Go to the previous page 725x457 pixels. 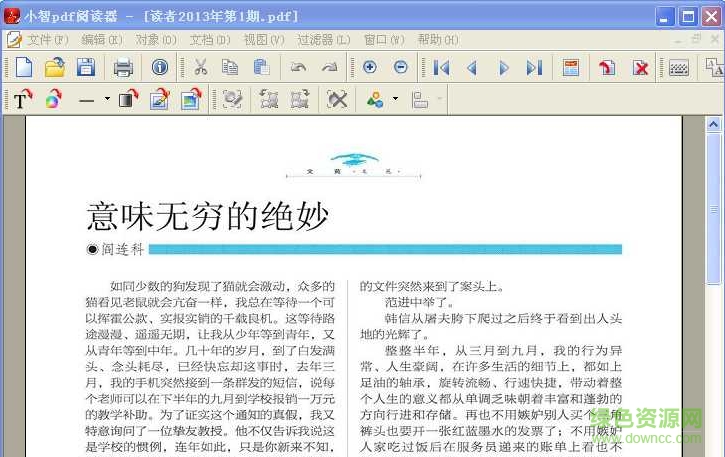click(472, 68)
